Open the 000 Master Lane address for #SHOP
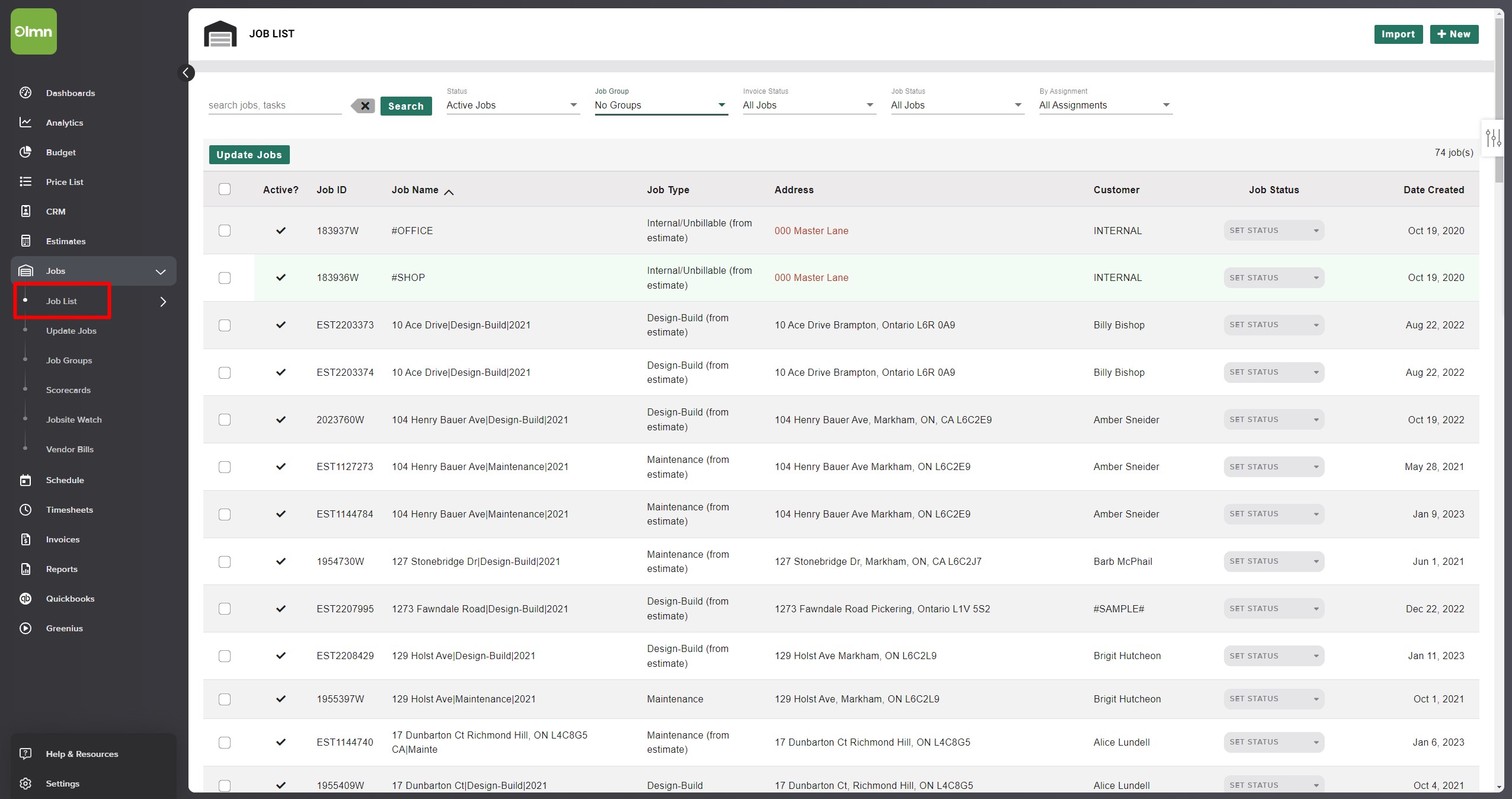Image resolution: width=1512 pixels, height=799 pixels. [x=811, y=277]
